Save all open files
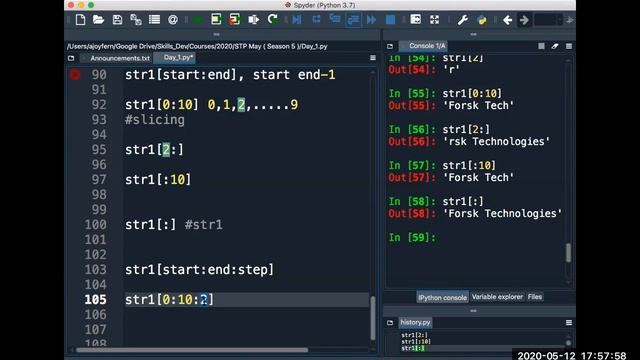 (x=136, y=20)
